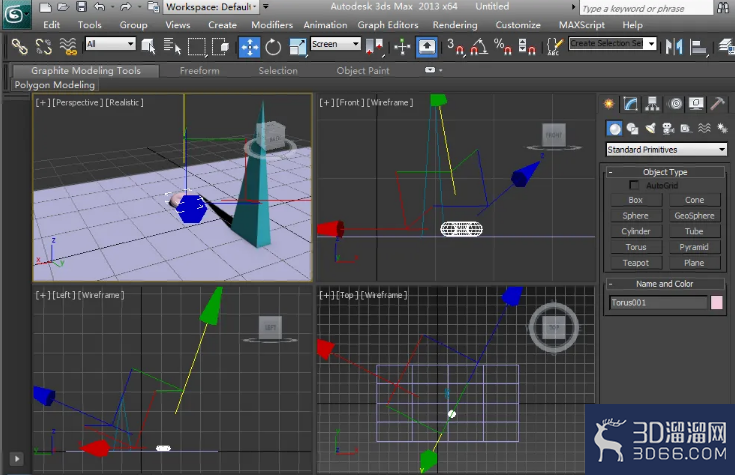Toggle the Keyboard Shortcut Override button
Image resolution: width=735 pixels, height=475 pixels.
pos(427,47)
